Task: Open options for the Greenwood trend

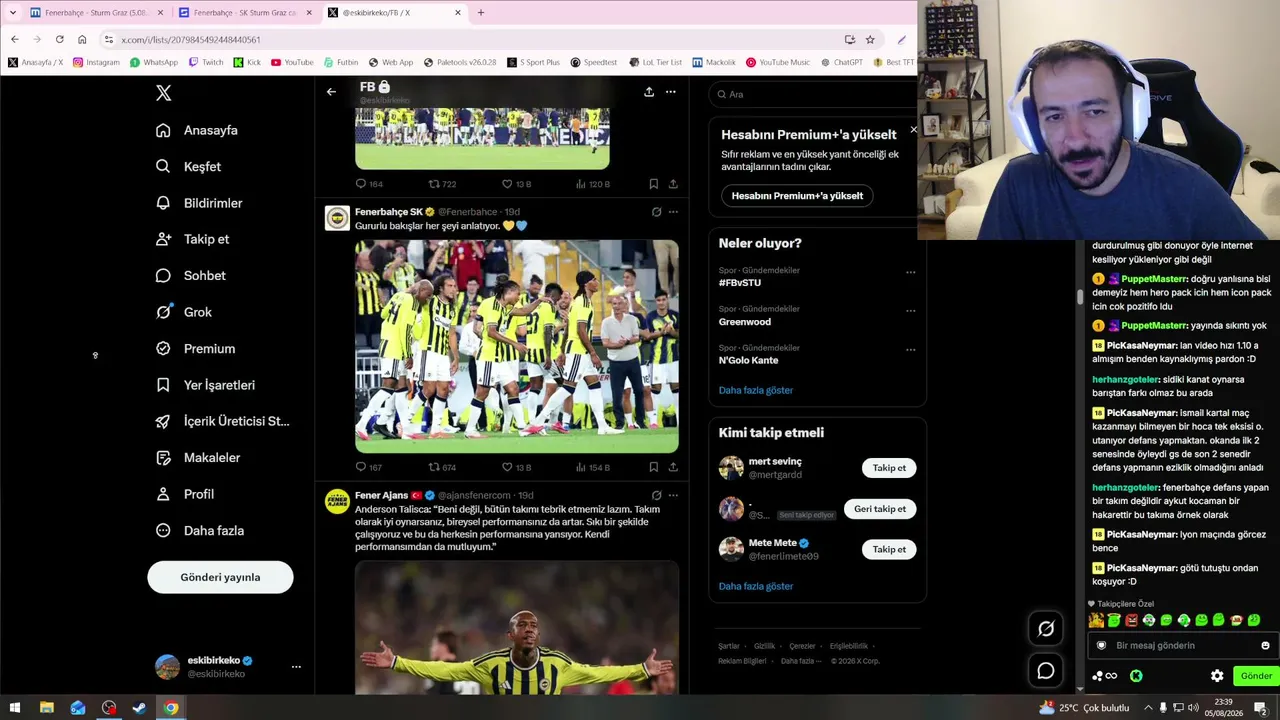Action: [x=910, y=310]
